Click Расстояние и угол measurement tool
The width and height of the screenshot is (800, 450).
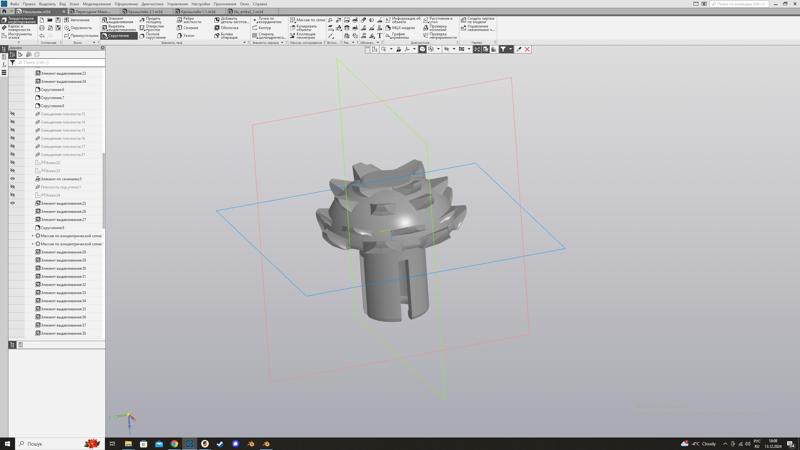pos(439,20)
